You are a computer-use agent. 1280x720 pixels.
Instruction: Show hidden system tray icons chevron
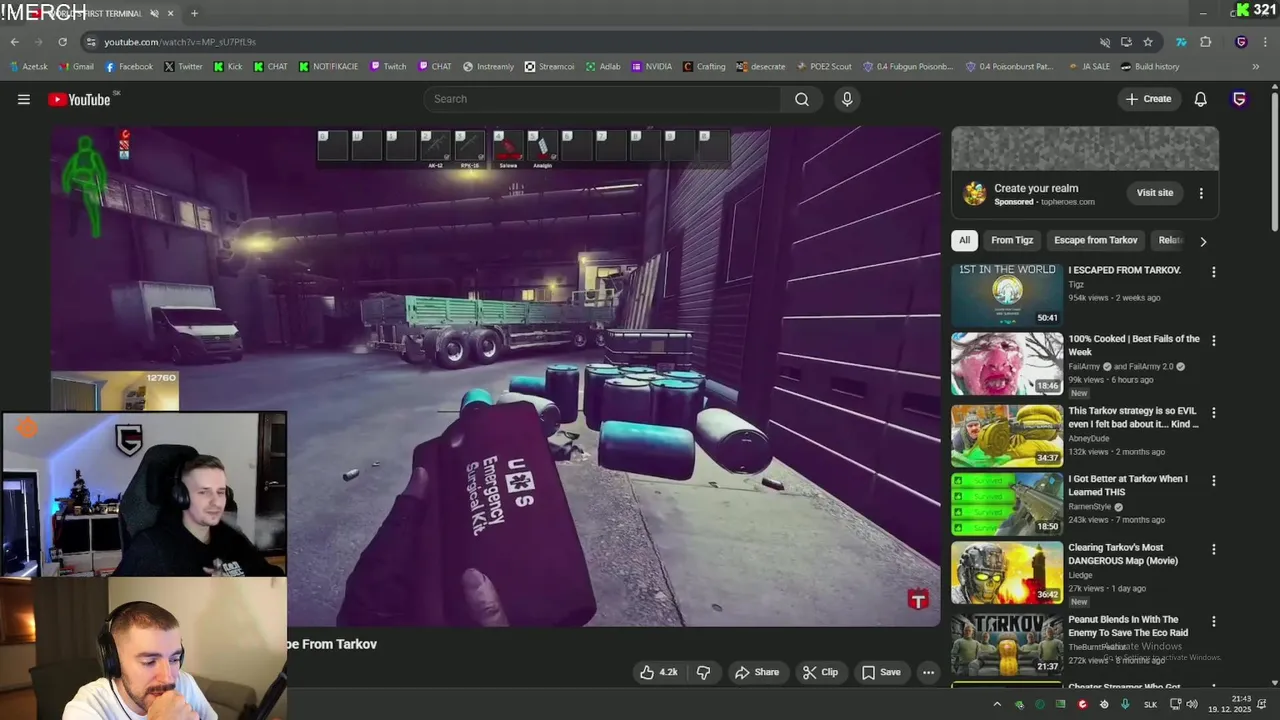[x=996, y=704]
